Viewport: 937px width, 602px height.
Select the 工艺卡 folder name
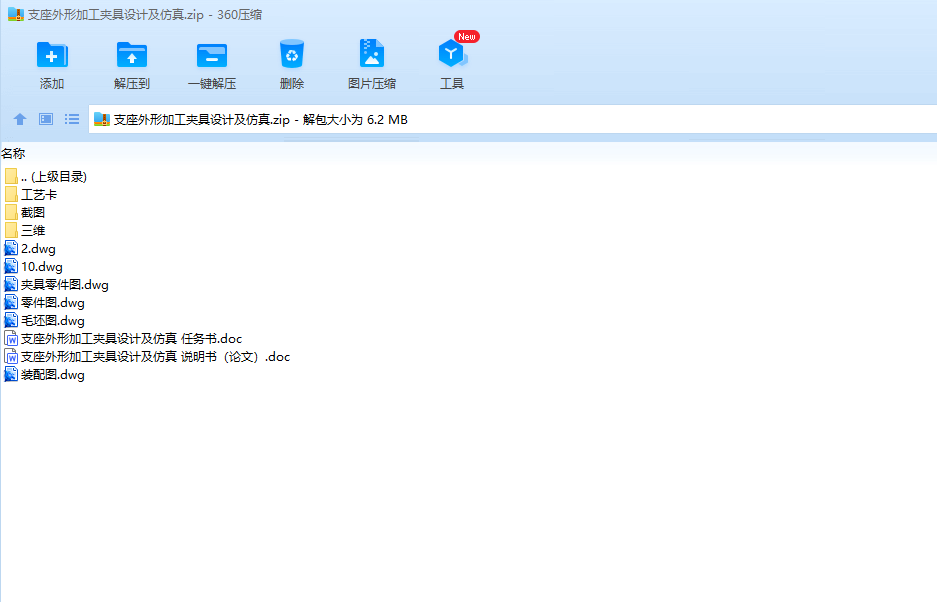tap(39, 194)
